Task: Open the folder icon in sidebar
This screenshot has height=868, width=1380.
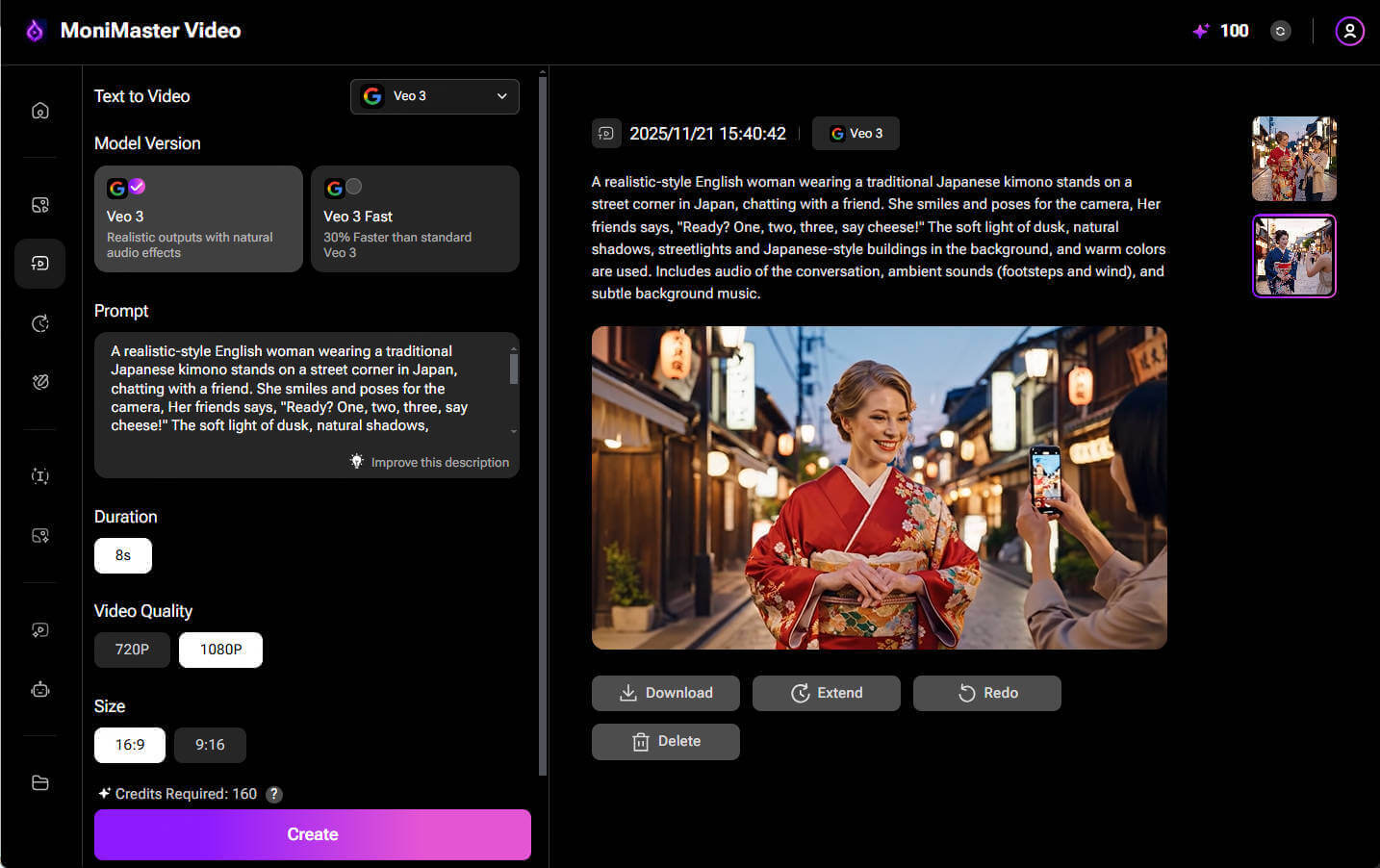Action: (x=39, y=782)
